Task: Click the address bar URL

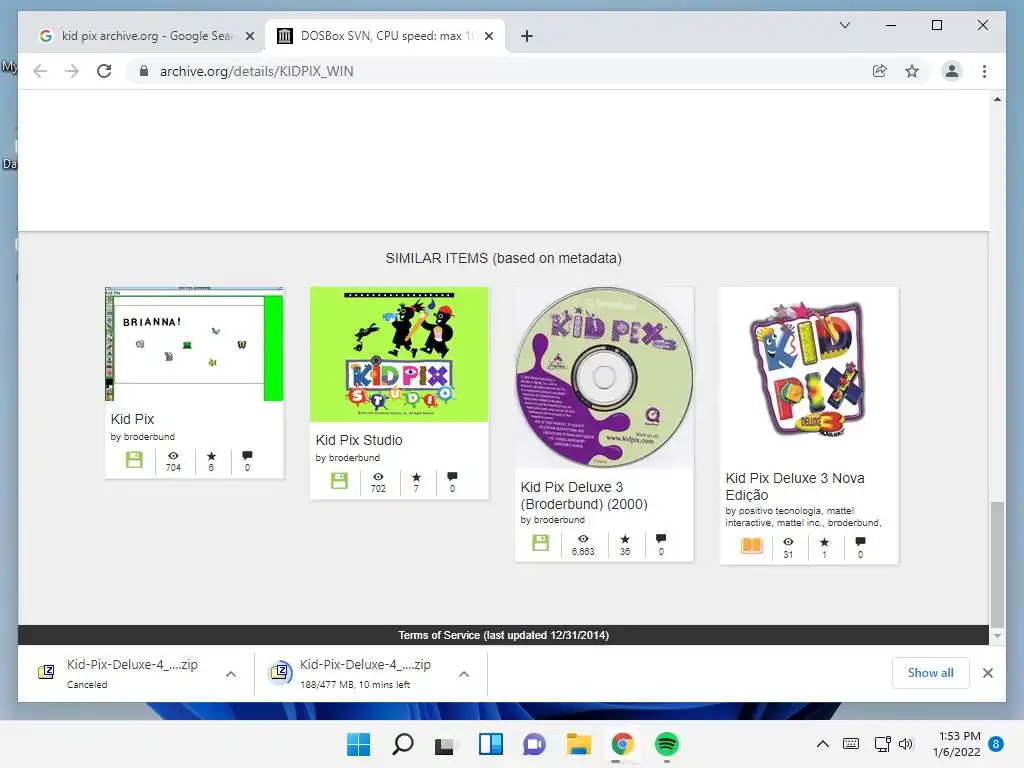Action: click(x=257, y=71)
